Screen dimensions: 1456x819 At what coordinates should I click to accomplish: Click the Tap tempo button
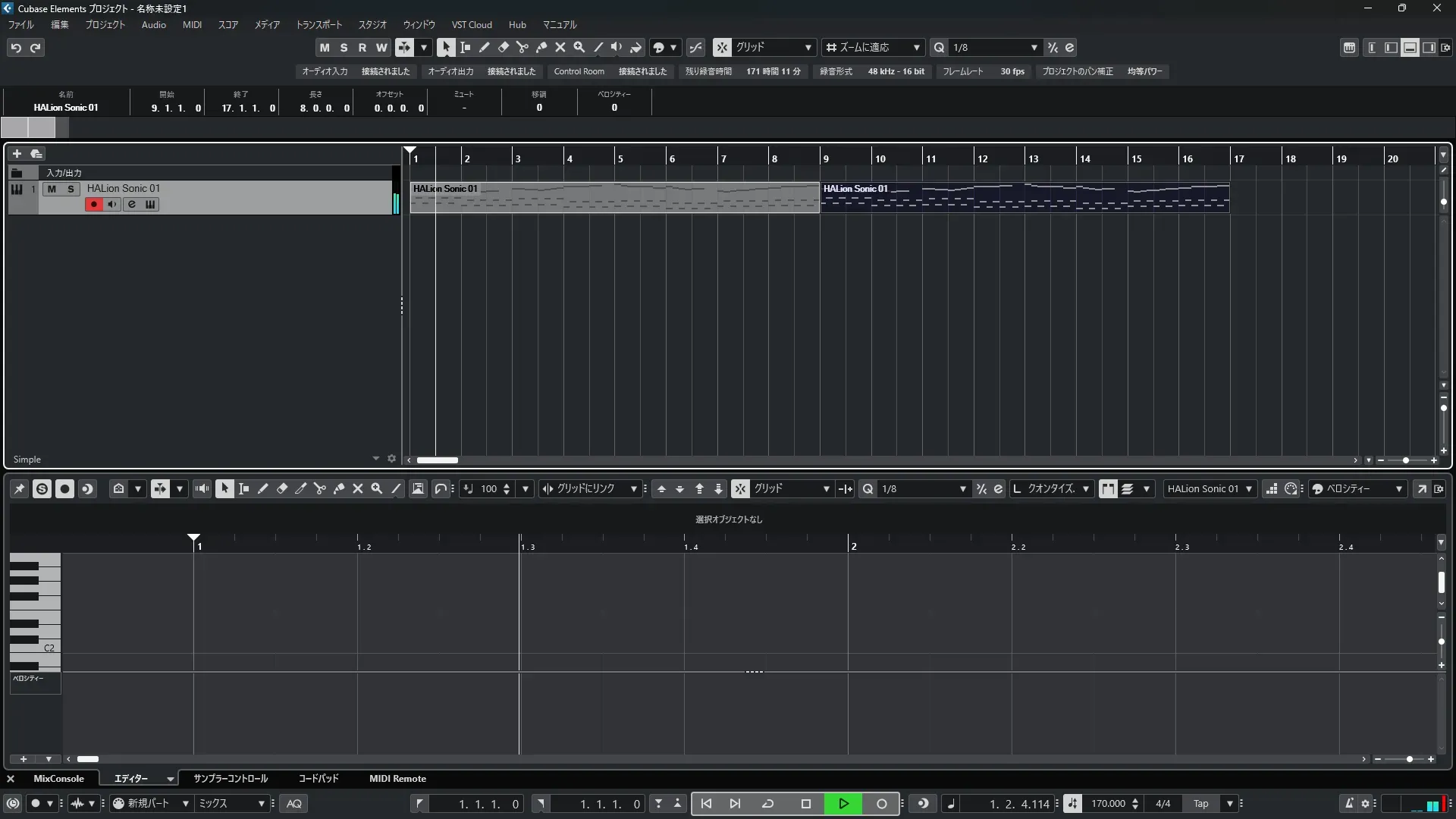click(x=1200, y=804)
